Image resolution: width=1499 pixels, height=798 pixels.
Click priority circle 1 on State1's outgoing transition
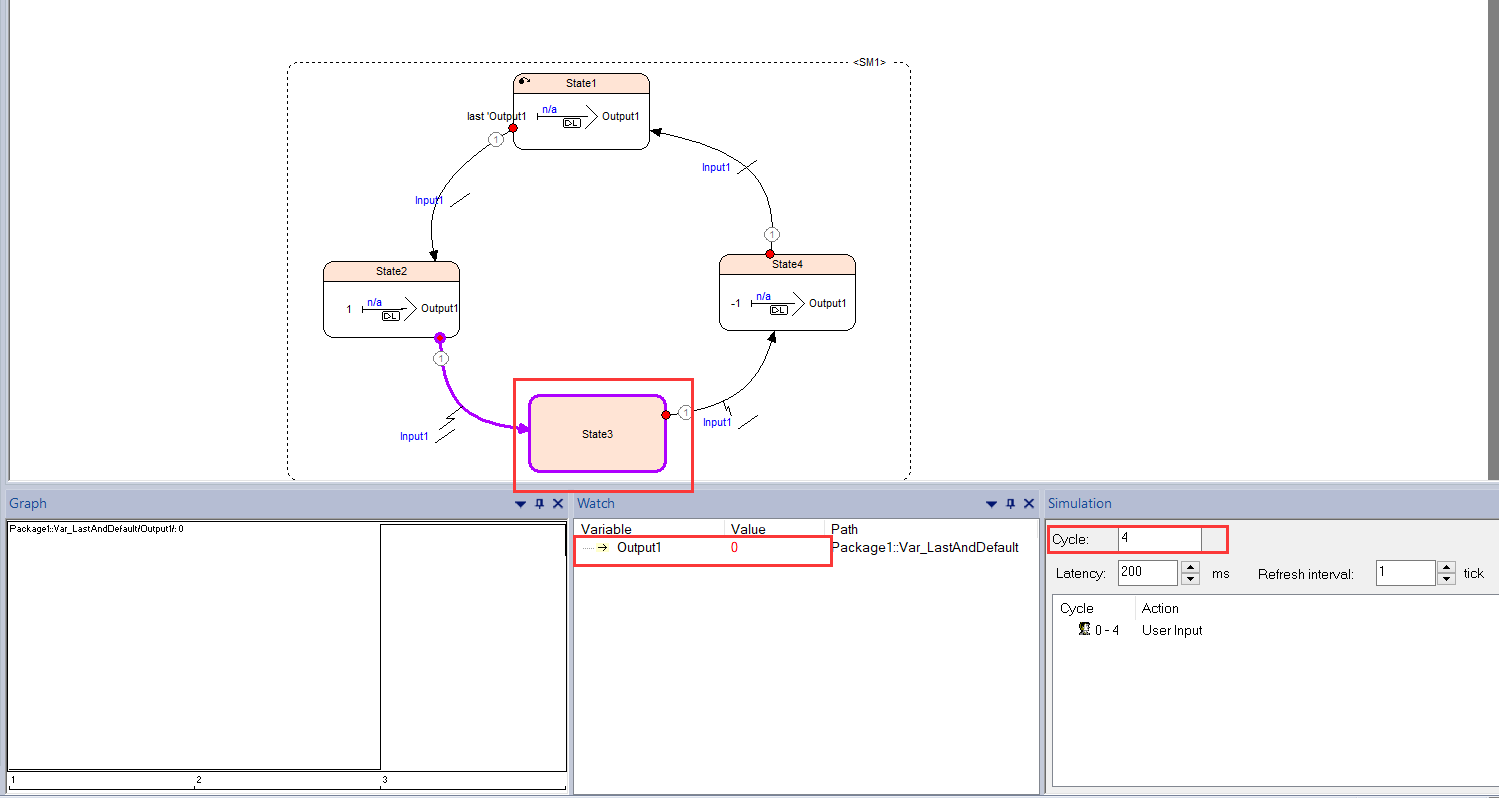(x=495, y=140)
